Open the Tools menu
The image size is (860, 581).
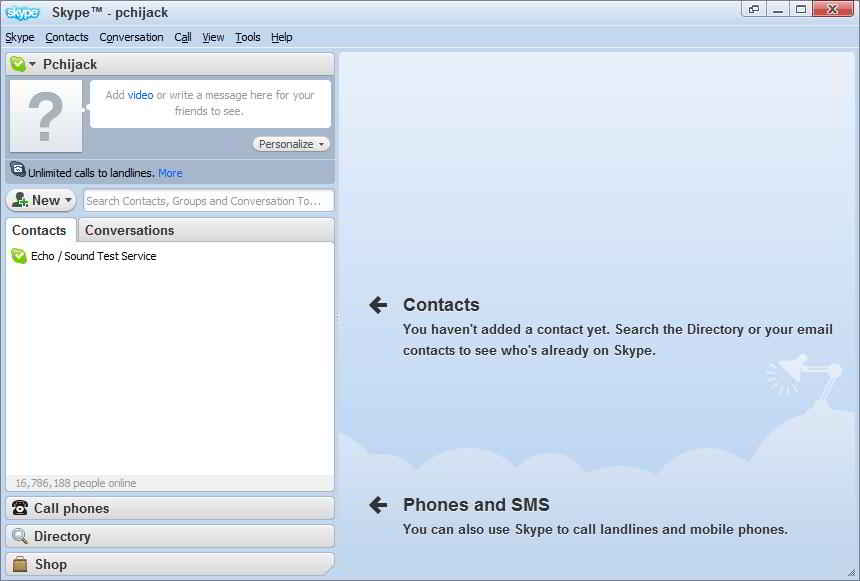coord(247,37)
